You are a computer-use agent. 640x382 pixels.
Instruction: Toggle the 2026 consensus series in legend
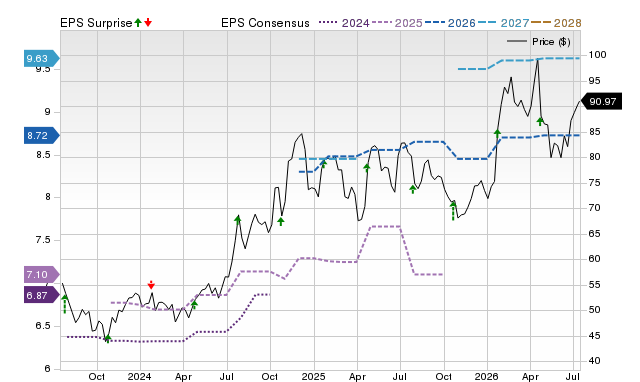[450, 23]
